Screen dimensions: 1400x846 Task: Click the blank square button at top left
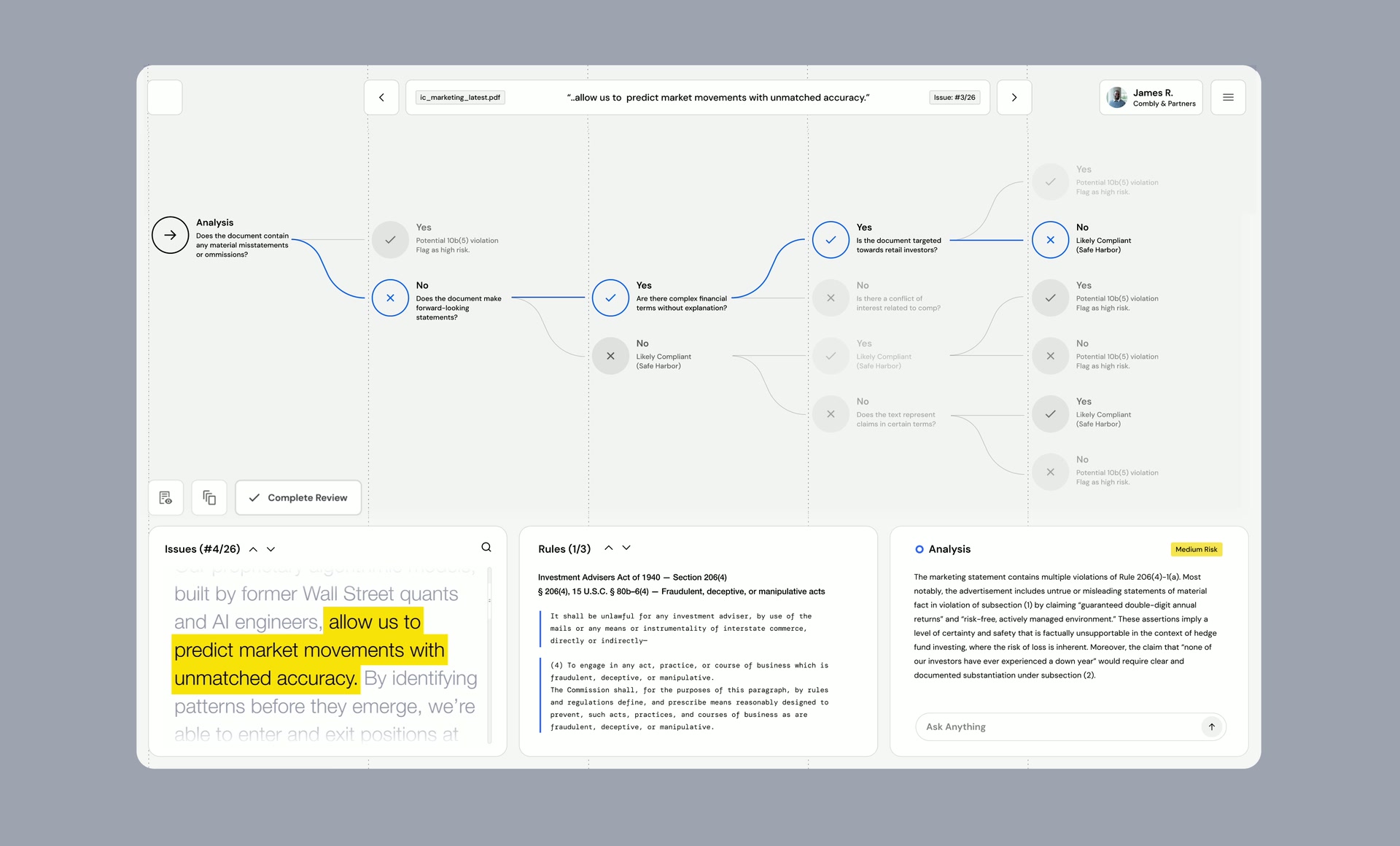[165, 97]
